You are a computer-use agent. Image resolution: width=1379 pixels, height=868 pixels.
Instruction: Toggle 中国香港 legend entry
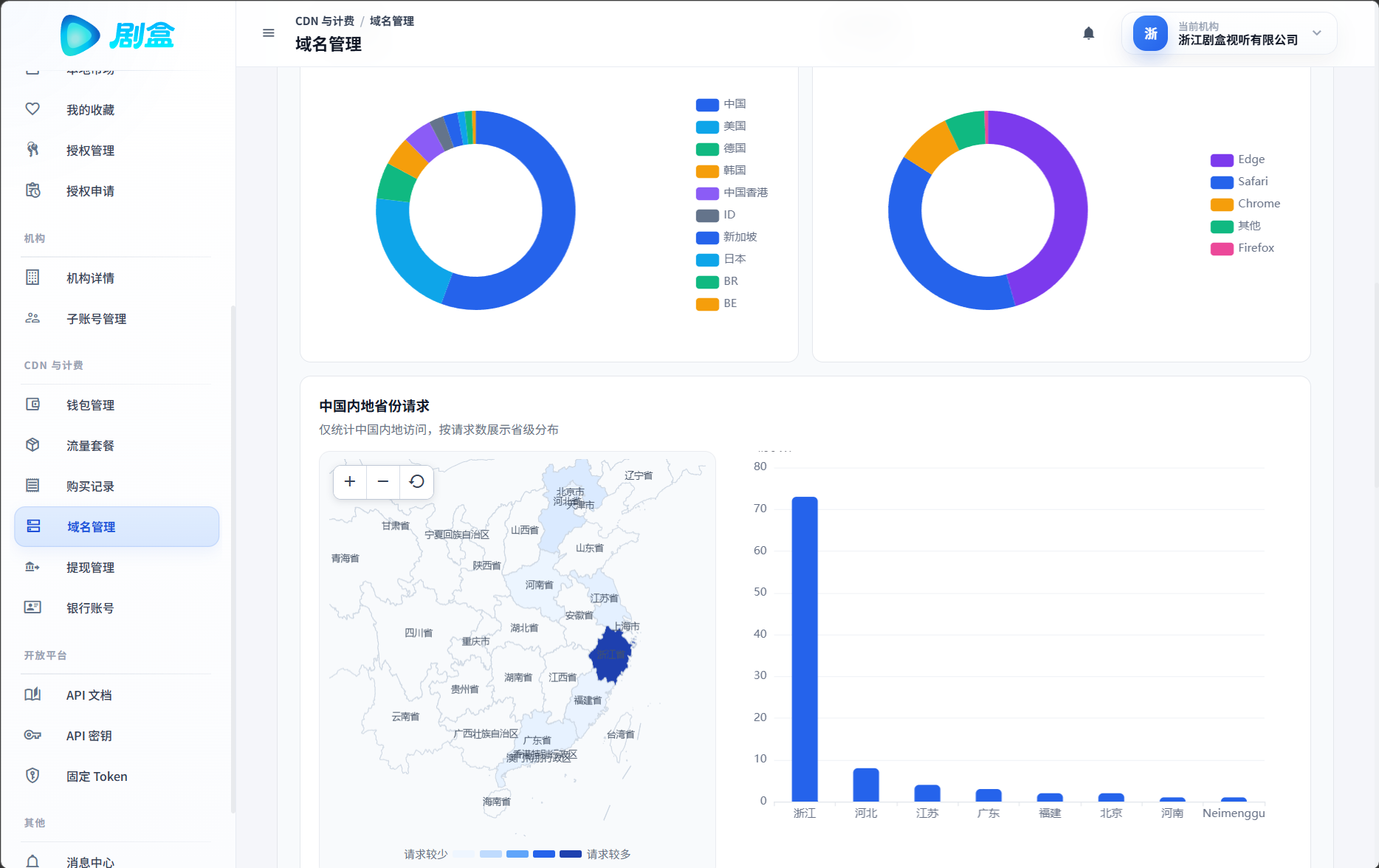click(x=732, y=193)
